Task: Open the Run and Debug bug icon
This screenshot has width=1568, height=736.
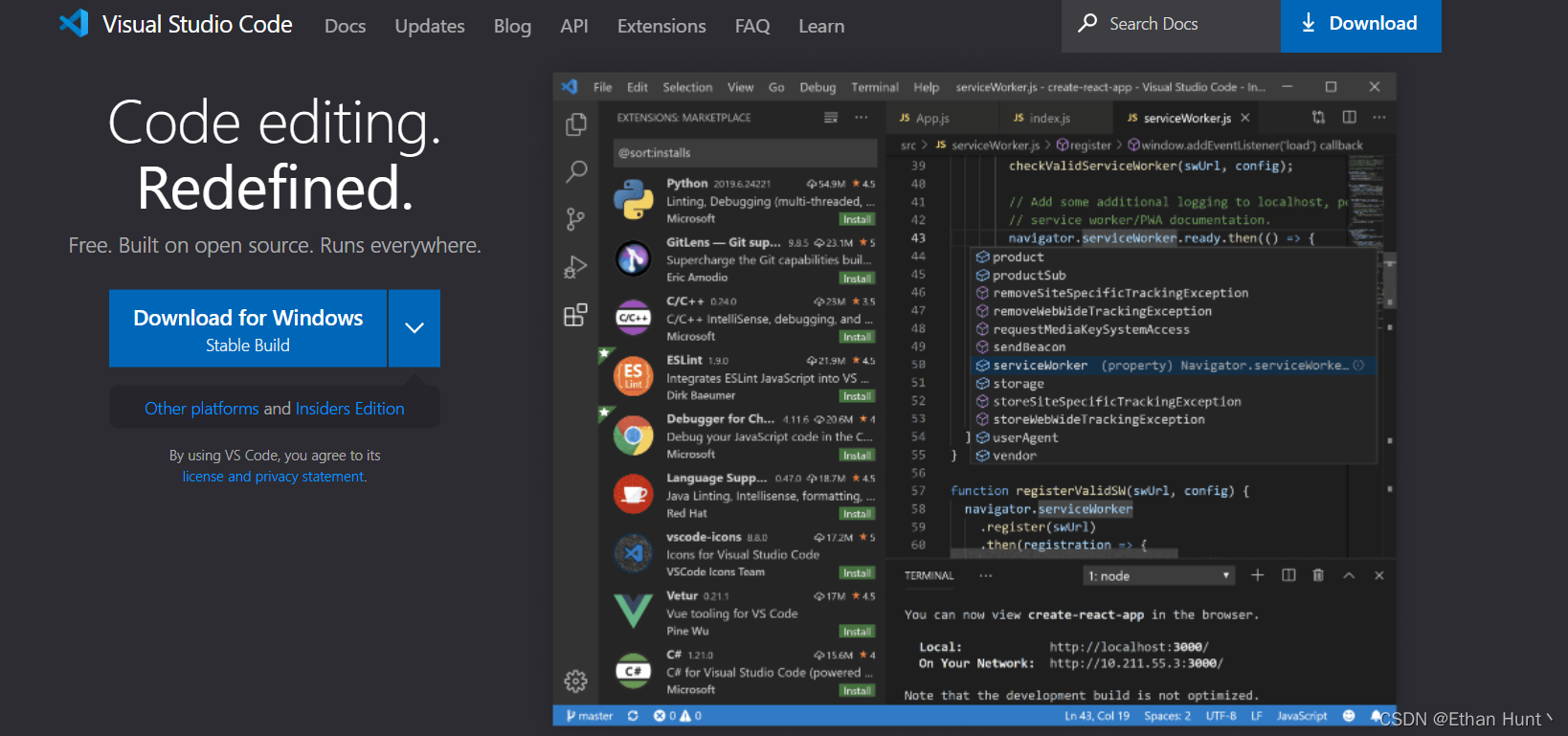Action: pyautogui.click(x=575, y=267)
